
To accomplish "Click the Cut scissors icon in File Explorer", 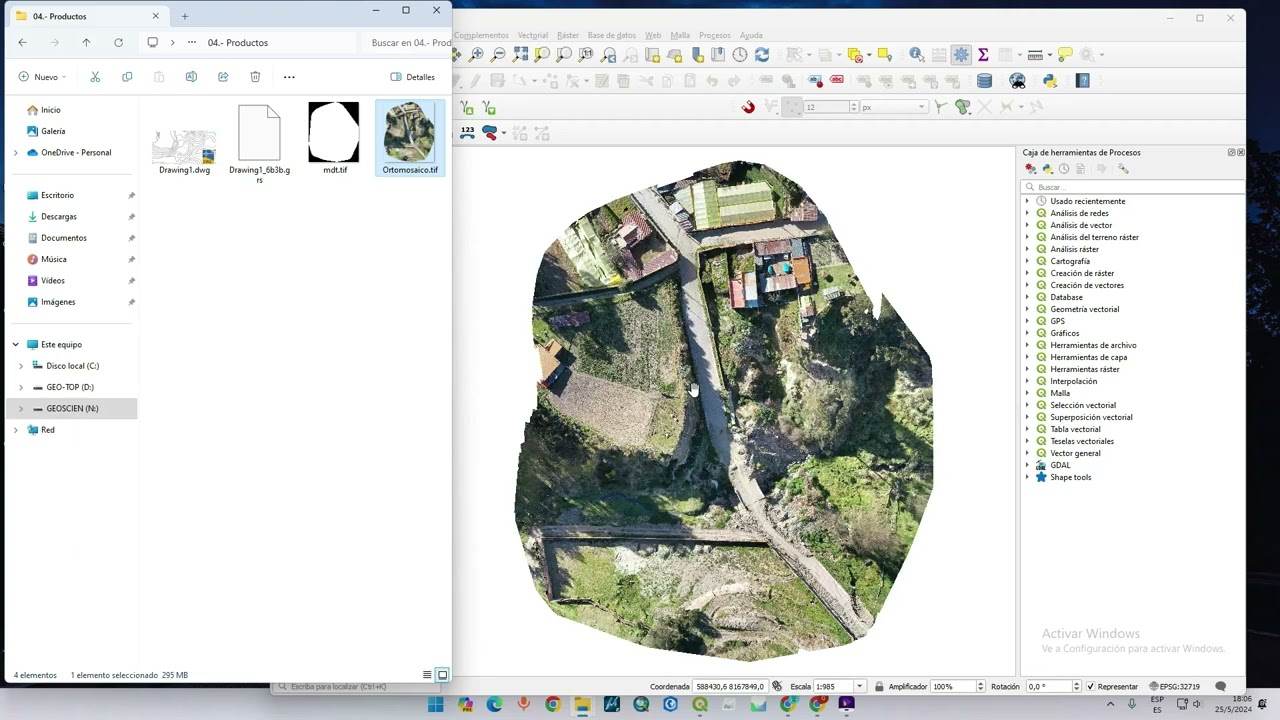I will pos(95,77).
